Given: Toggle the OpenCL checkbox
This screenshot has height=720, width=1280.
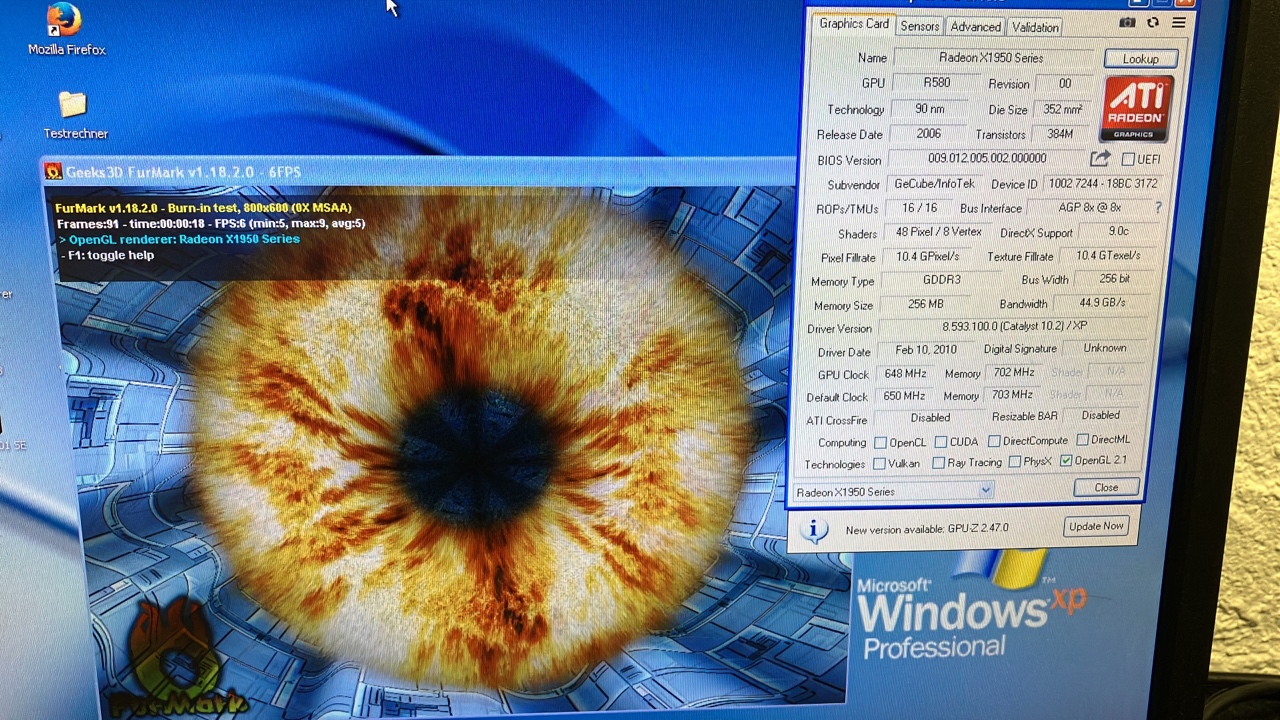Looking at the screenshot, I should coord(880,442).
